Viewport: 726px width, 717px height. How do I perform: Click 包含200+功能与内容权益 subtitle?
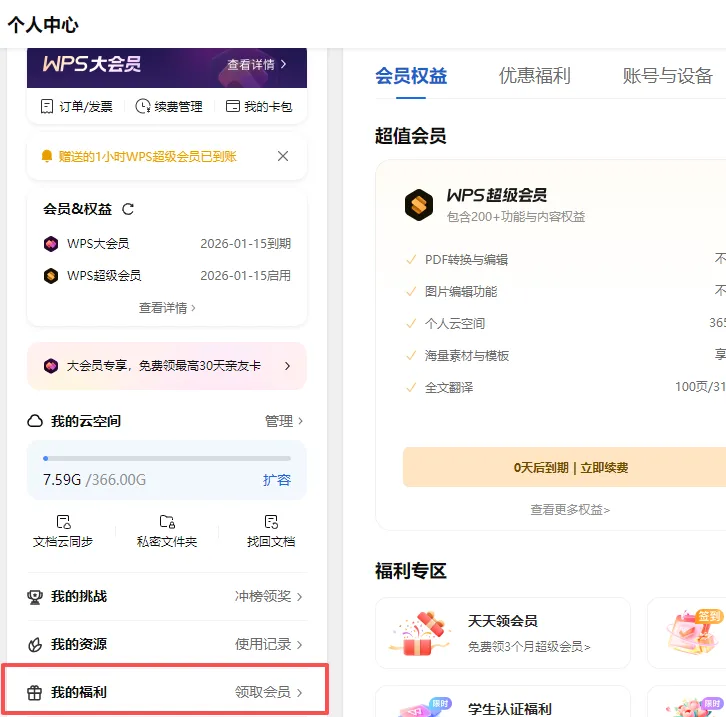(x=516, y=217)
